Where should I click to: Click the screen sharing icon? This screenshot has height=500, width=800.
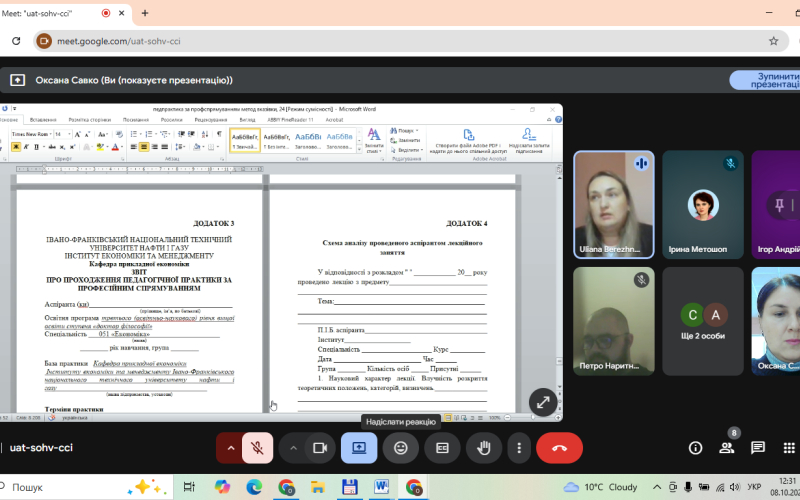tap(359, 448)
